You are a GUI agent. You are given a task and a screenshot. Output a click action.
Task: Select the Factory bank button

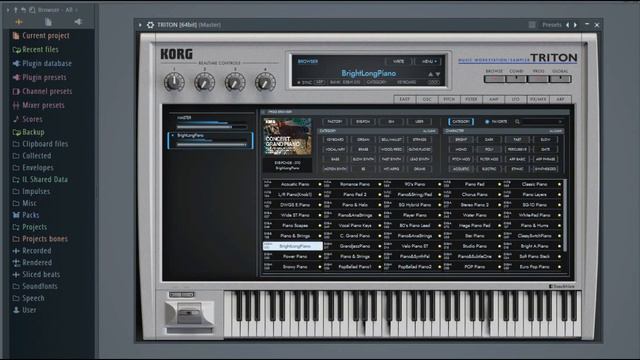(x=335, y=122)
